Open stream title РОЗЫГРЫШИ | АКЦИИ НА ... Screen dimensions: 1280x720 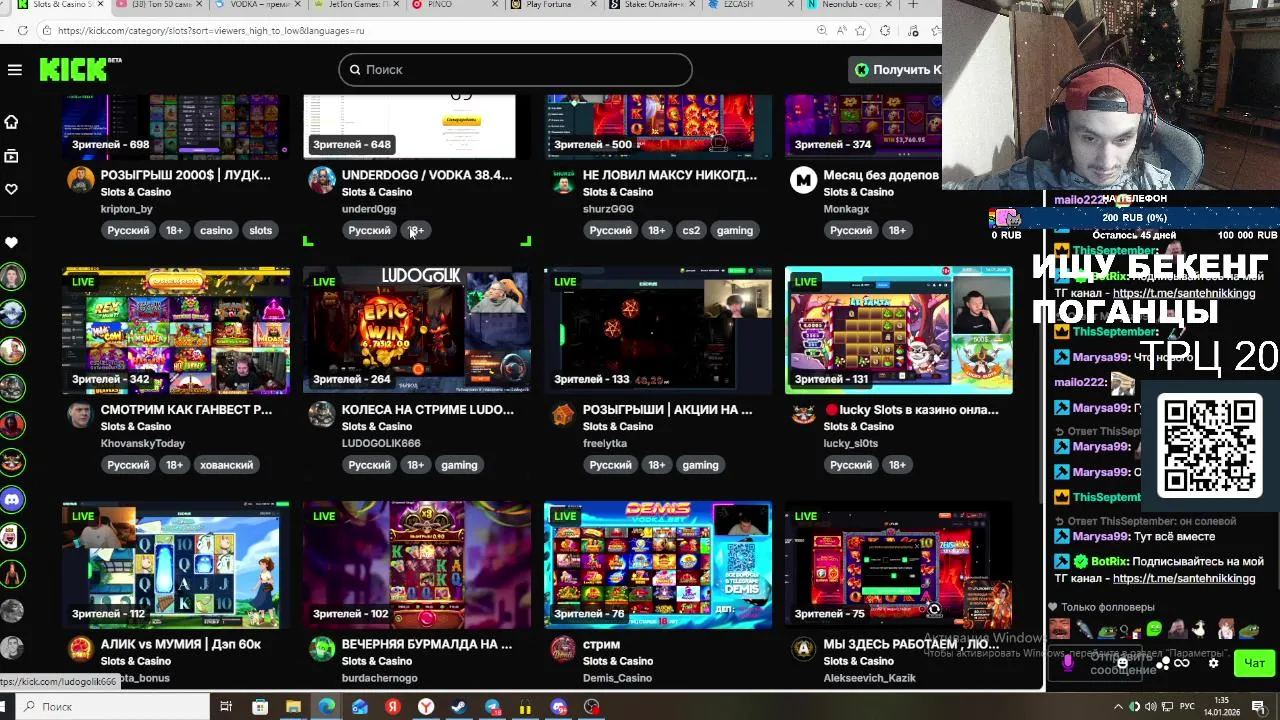(668, 410)
